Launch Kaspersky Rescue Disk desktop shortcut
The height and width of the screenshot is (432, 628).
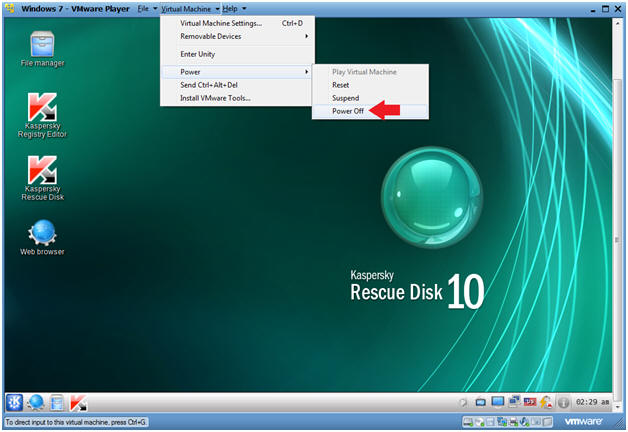click(x=42, y=178)
